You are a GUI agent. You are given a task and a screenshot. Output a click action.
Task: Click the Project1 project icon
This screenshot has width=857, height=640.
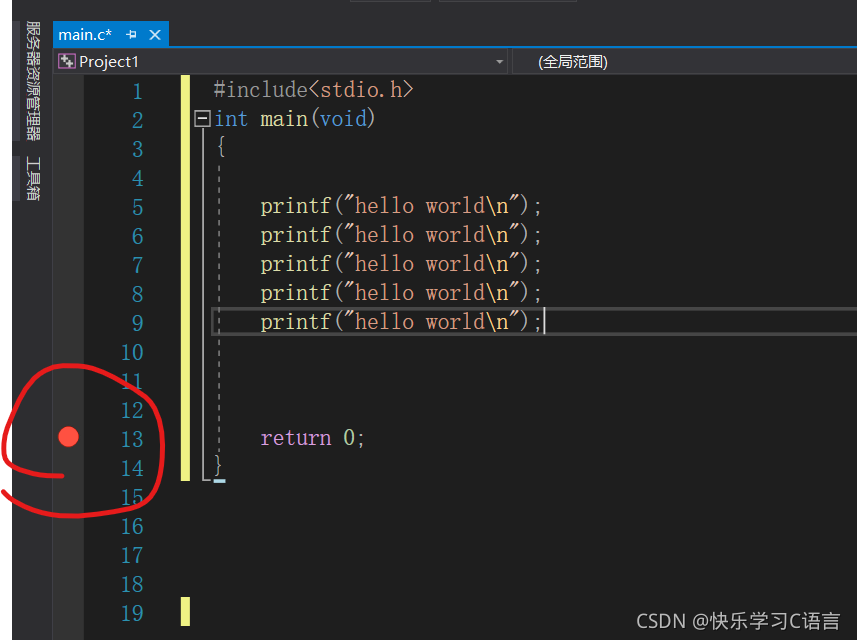(x=67, y=61)
